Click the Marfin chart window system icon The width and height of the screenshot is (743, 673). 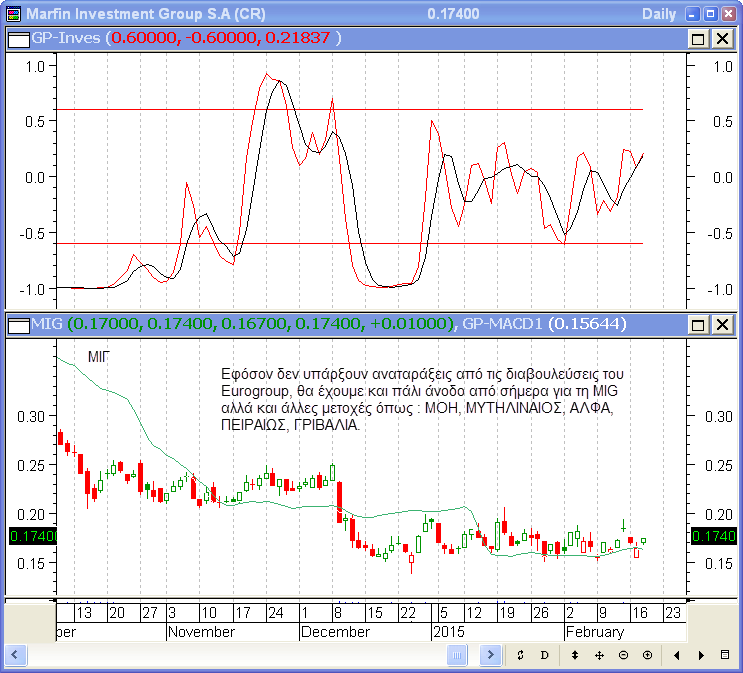pyautogui.click(x=14, y=14)
